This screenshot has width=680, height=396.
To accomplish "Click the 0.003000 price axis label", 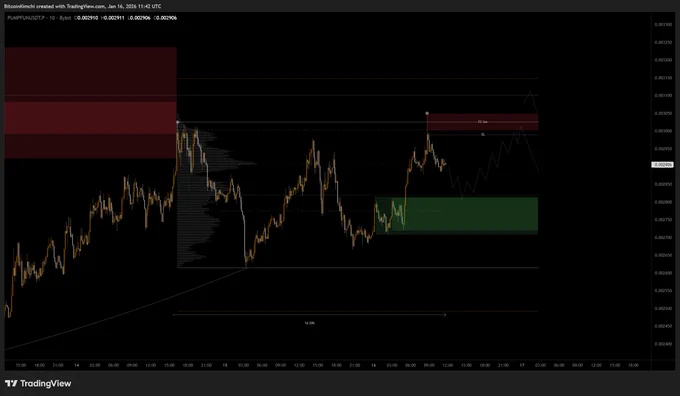I will point(663,131).
